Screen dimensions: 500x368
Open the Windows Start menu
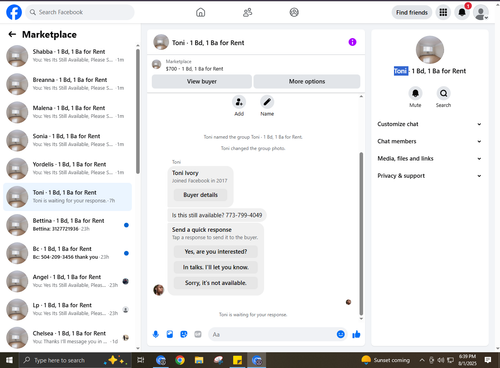click(9, 360)
